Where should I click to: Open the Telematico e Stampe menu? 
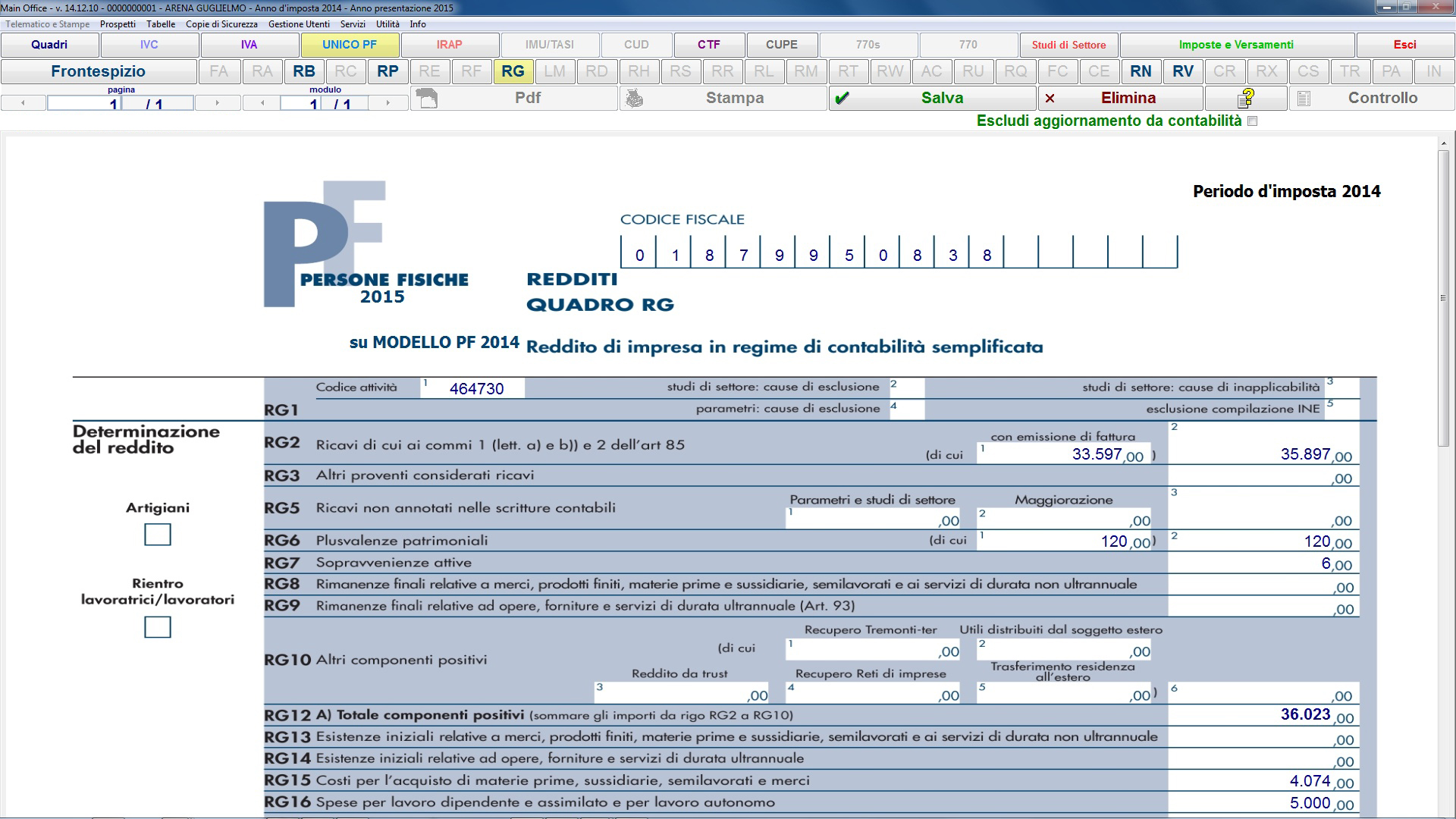(48, 24)
